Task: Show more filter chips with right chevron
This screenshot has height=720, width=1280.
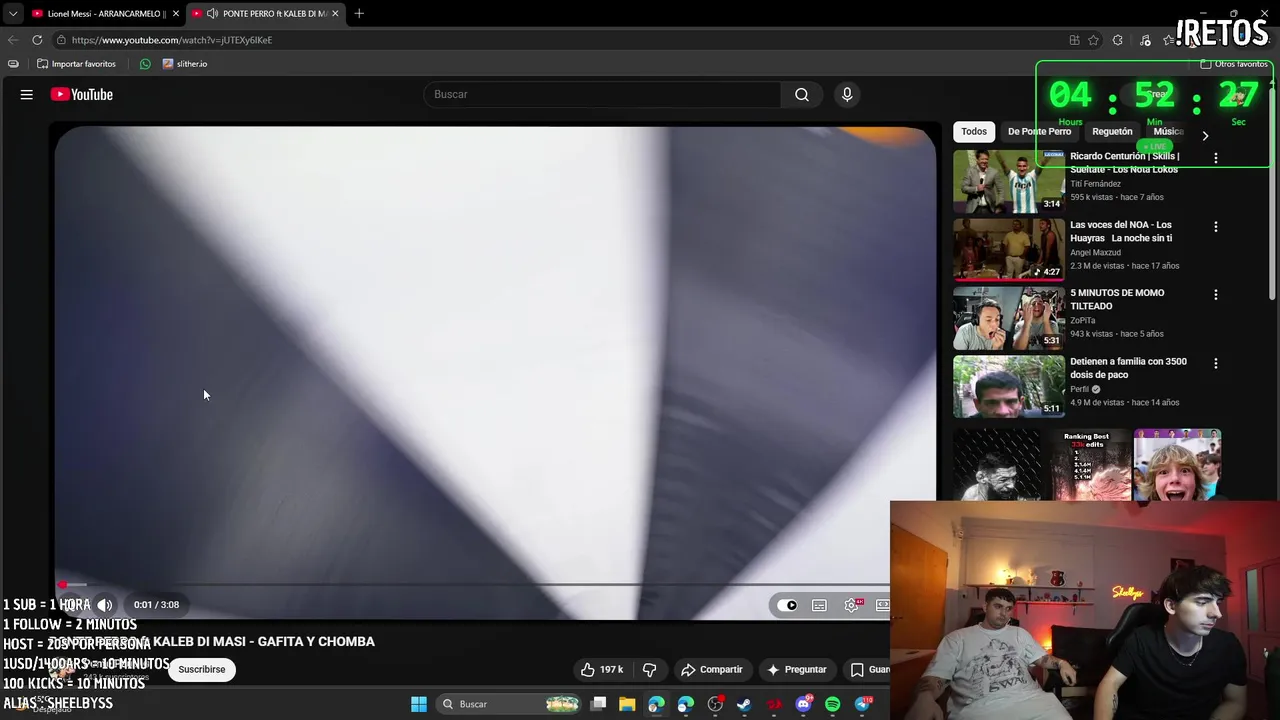Action: click(1205, 135)
